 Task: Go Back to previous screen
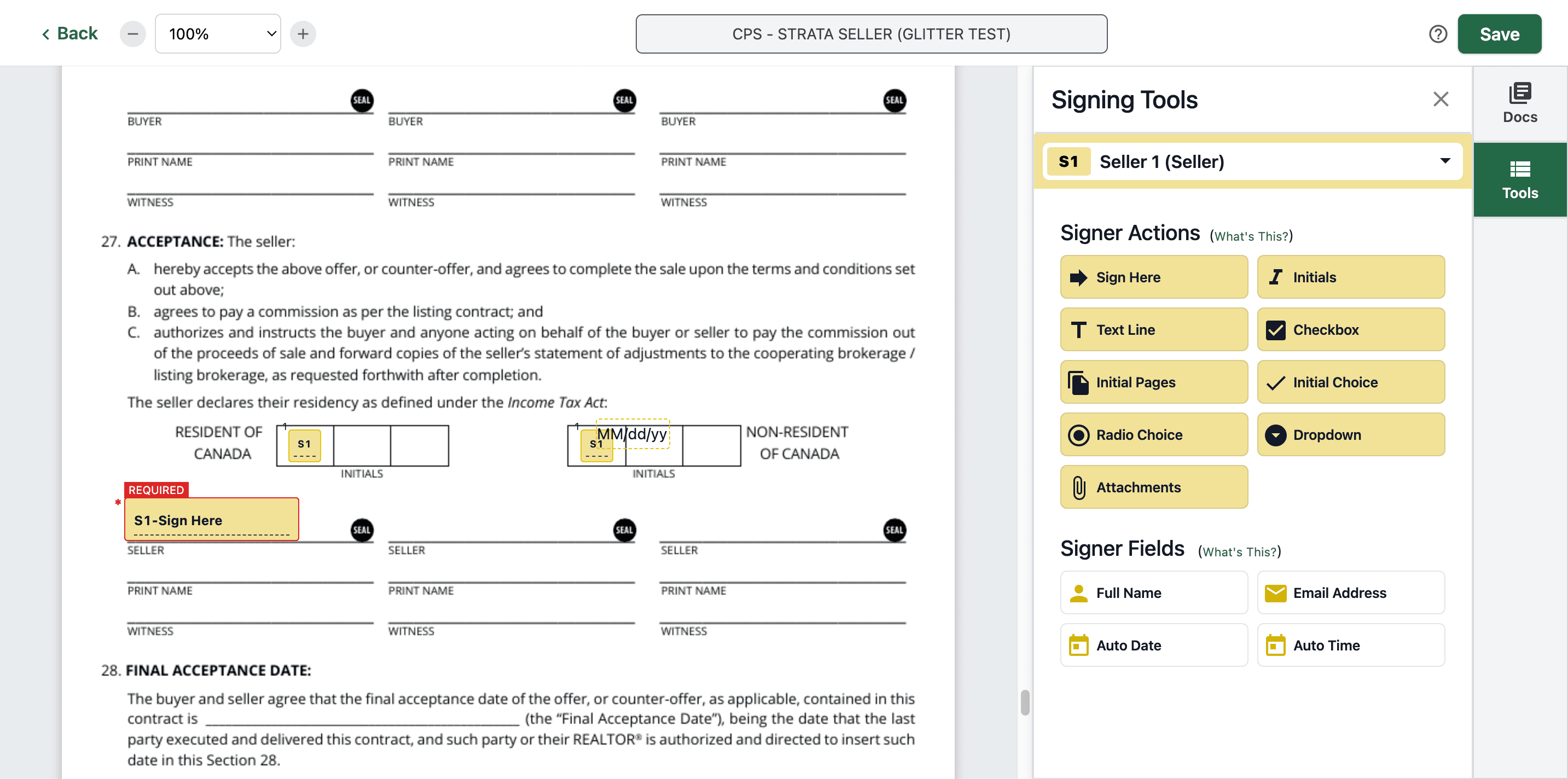(69, 33)
